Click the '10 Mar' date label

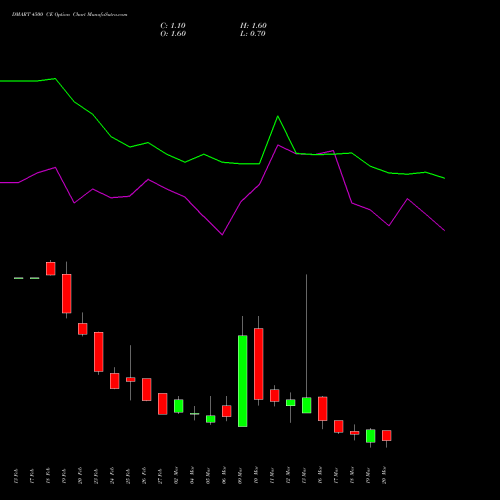click(x=256, y=475)
